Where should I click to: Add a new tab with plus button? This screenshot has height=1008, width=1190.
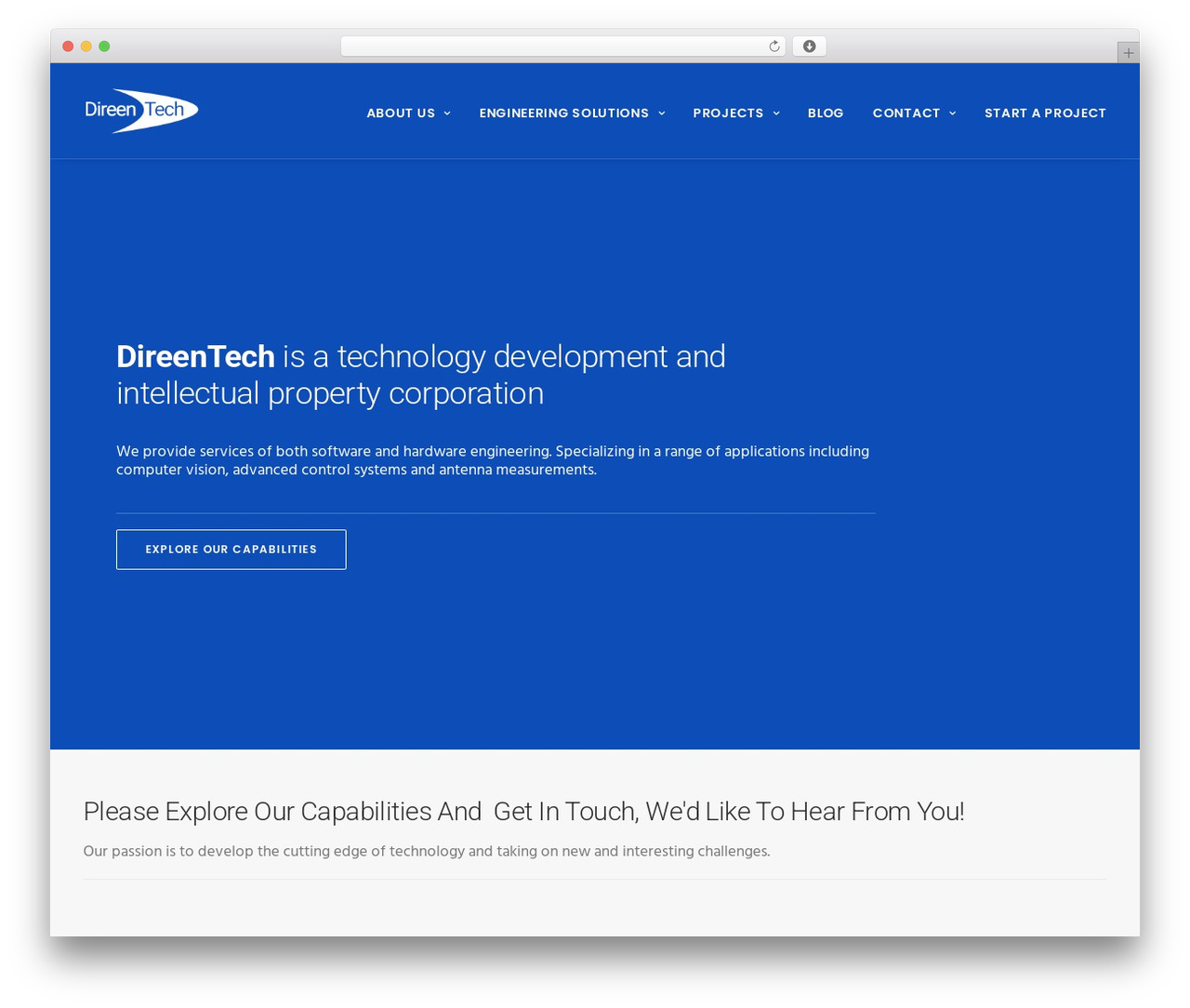point(1128,53)
